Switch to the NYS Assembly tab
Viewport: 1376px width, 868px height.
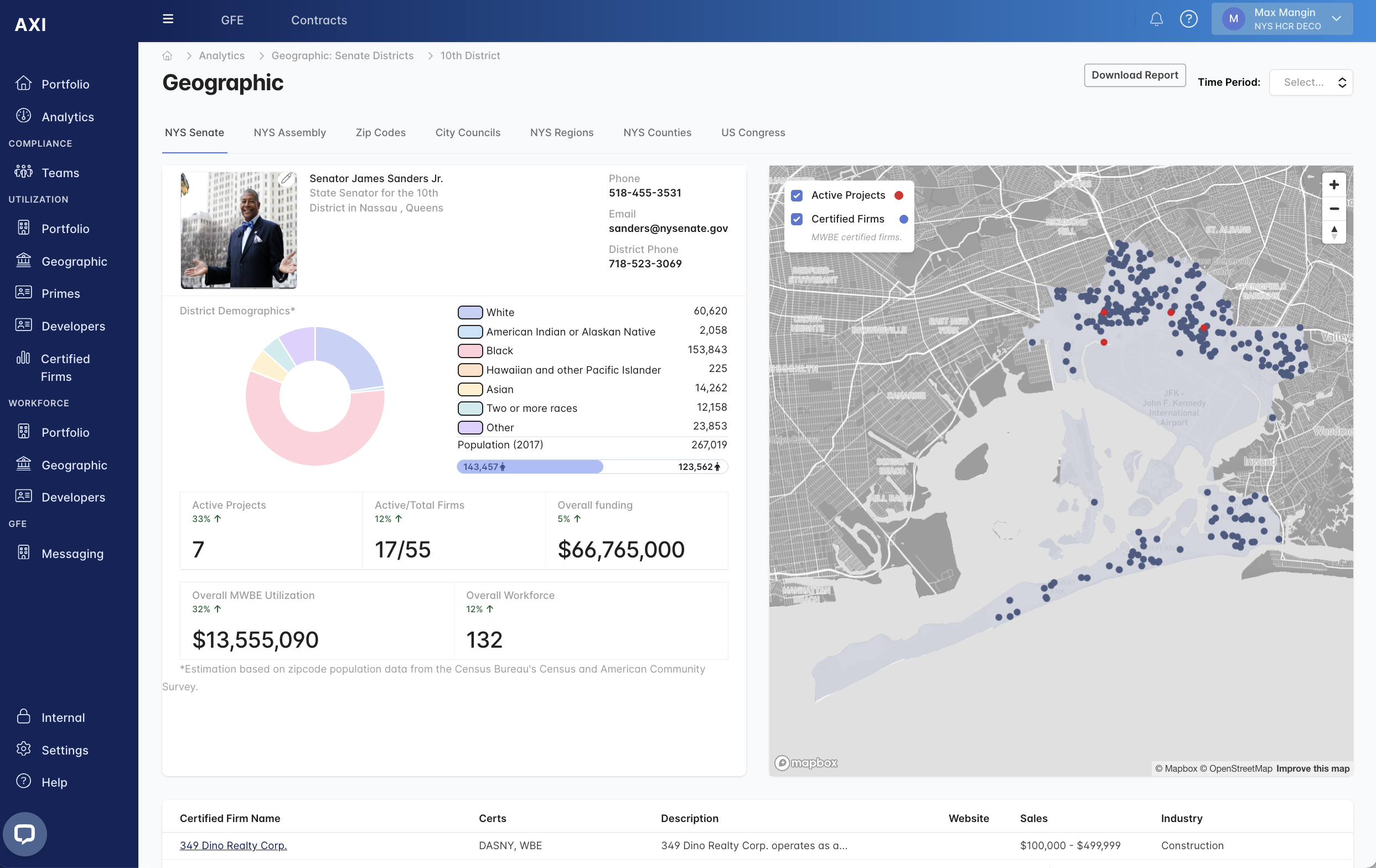pyautogui.click(x=289, y=132)
